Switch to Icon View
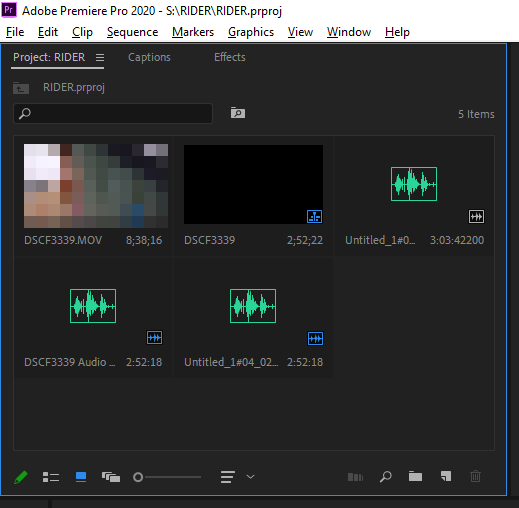The width and height of the screenshot is (519, 508). (81, 477)
